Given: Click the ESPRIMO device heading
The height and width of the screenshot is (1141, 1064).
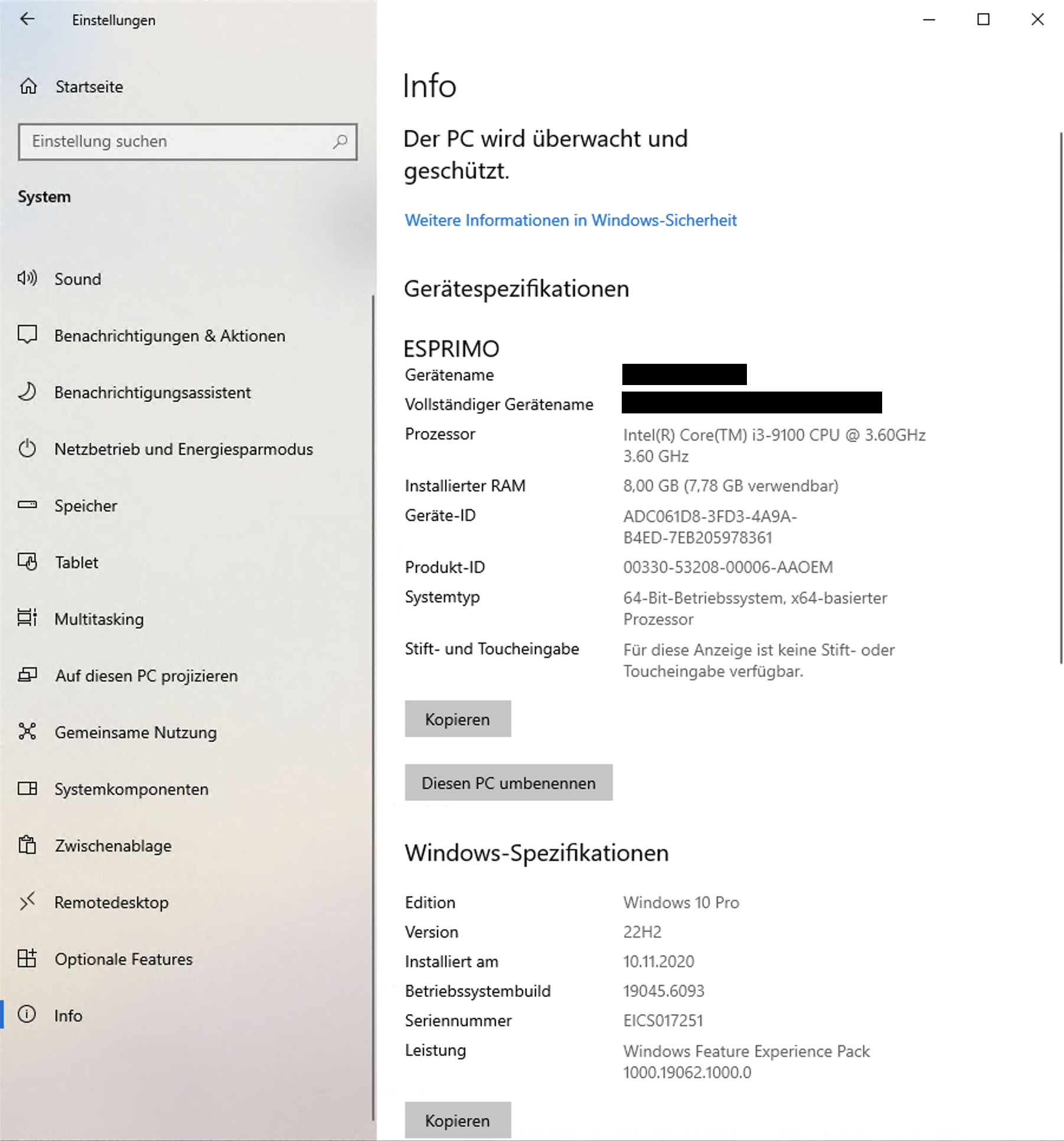Looking at the screenshot, I should [451, 348].
